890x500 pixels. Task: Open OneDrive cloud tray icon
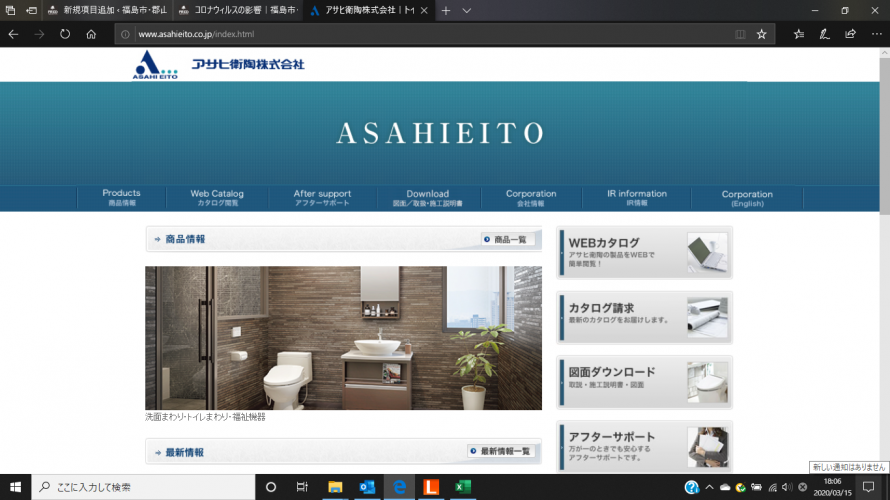point(725,487)
